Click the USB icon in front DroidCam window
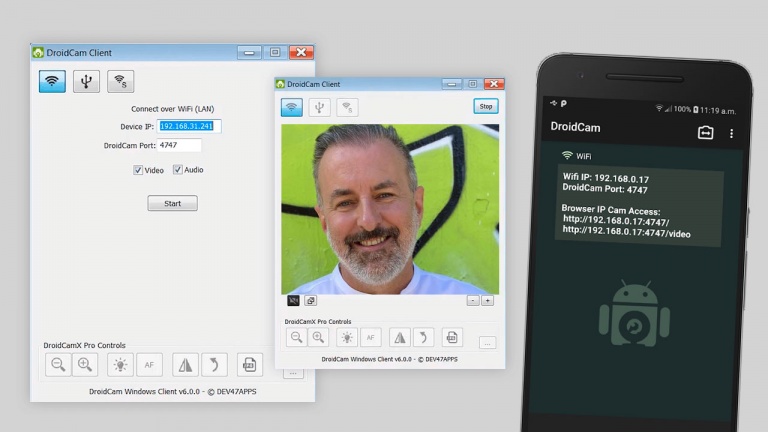Image resolution: width=768 pixels, height=432 pixels. click(319, 107)
